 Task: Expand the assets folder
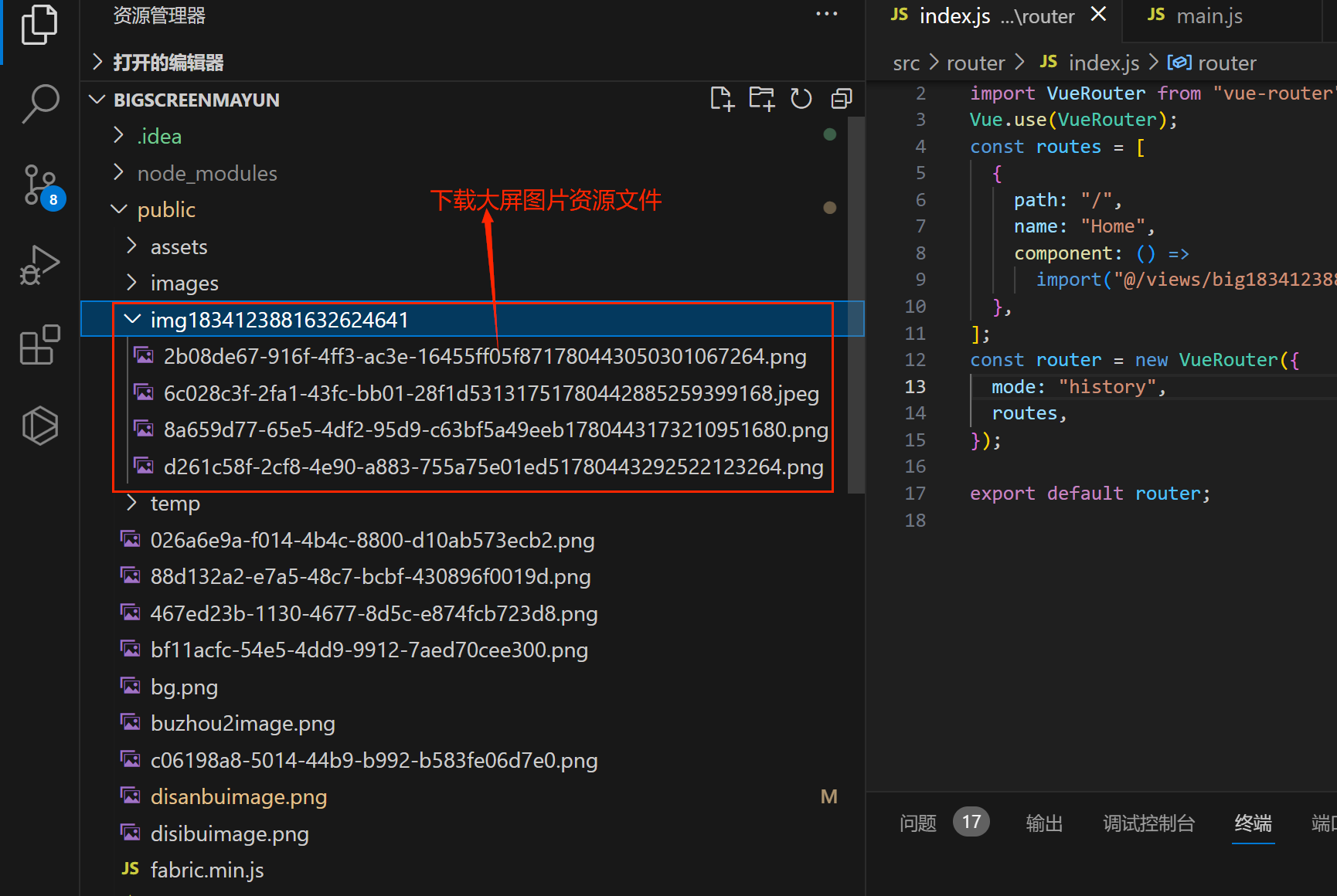point(179,246)
